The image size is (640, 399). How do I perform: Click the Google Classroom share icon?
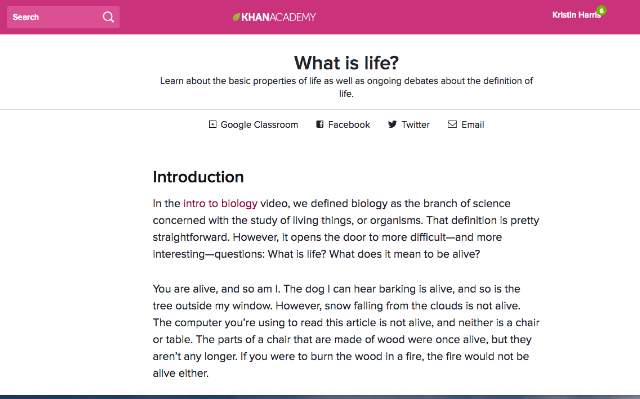pyautogui.click(x=212, y=124)
